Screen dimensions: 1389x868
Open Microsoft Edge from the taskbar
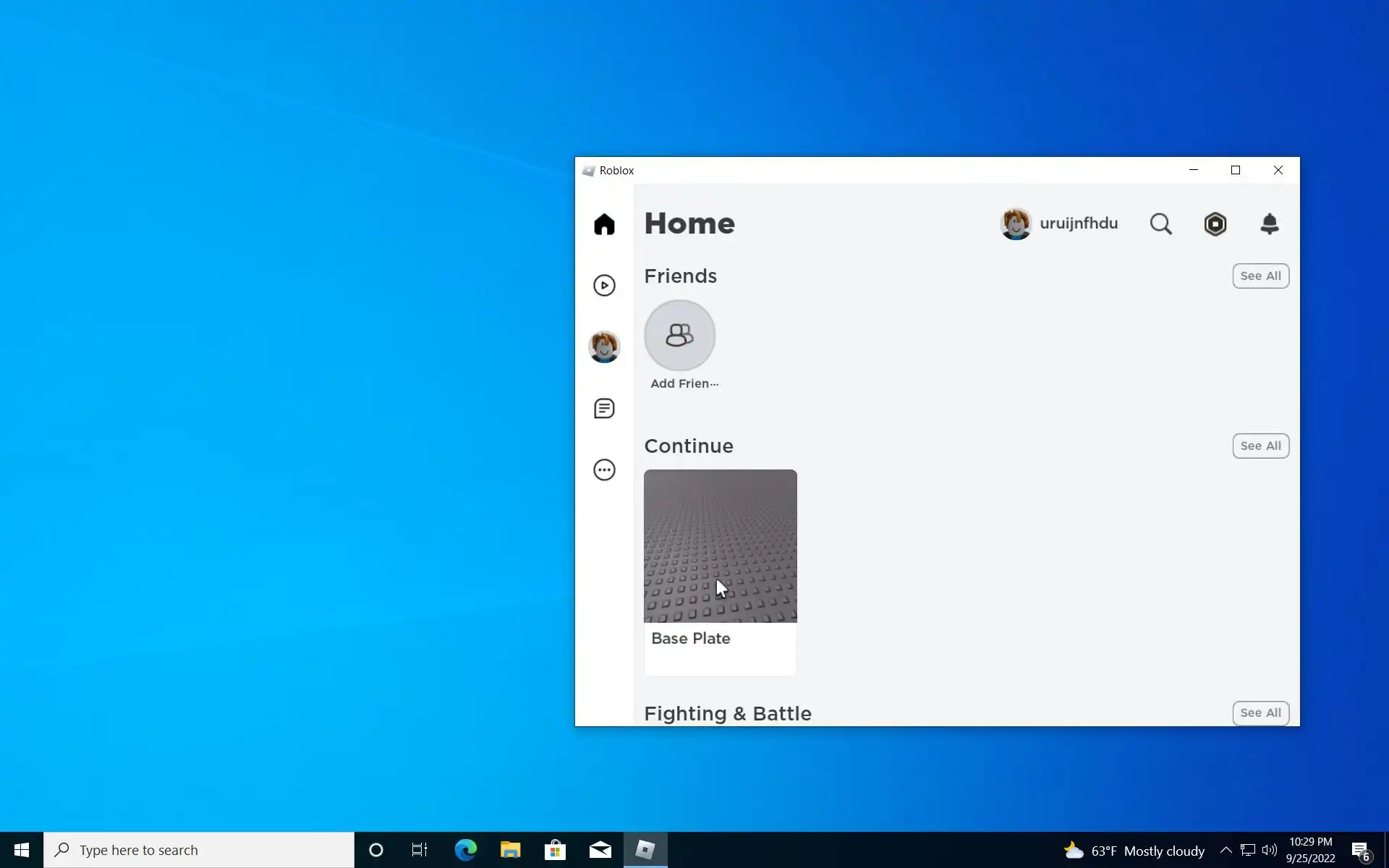click(465, 850)
